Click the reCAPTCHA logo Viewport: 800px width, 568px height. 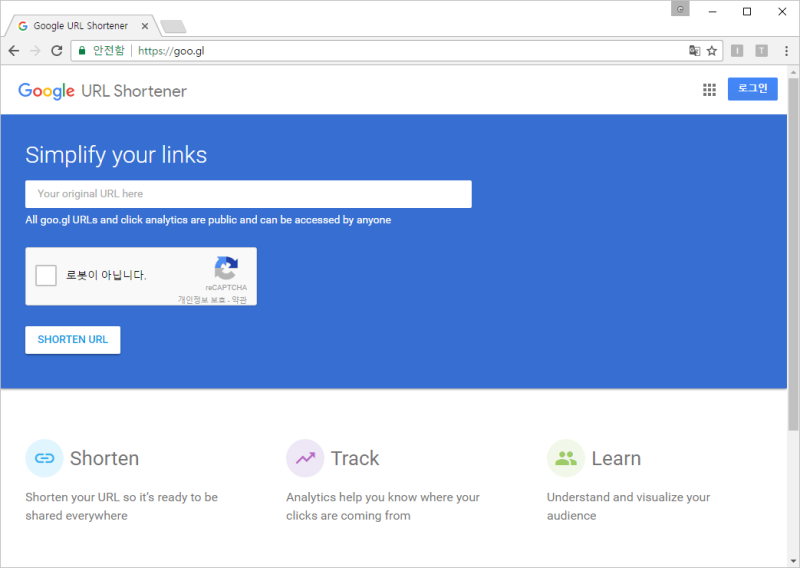pyautogui.click(x=227, y=268)
